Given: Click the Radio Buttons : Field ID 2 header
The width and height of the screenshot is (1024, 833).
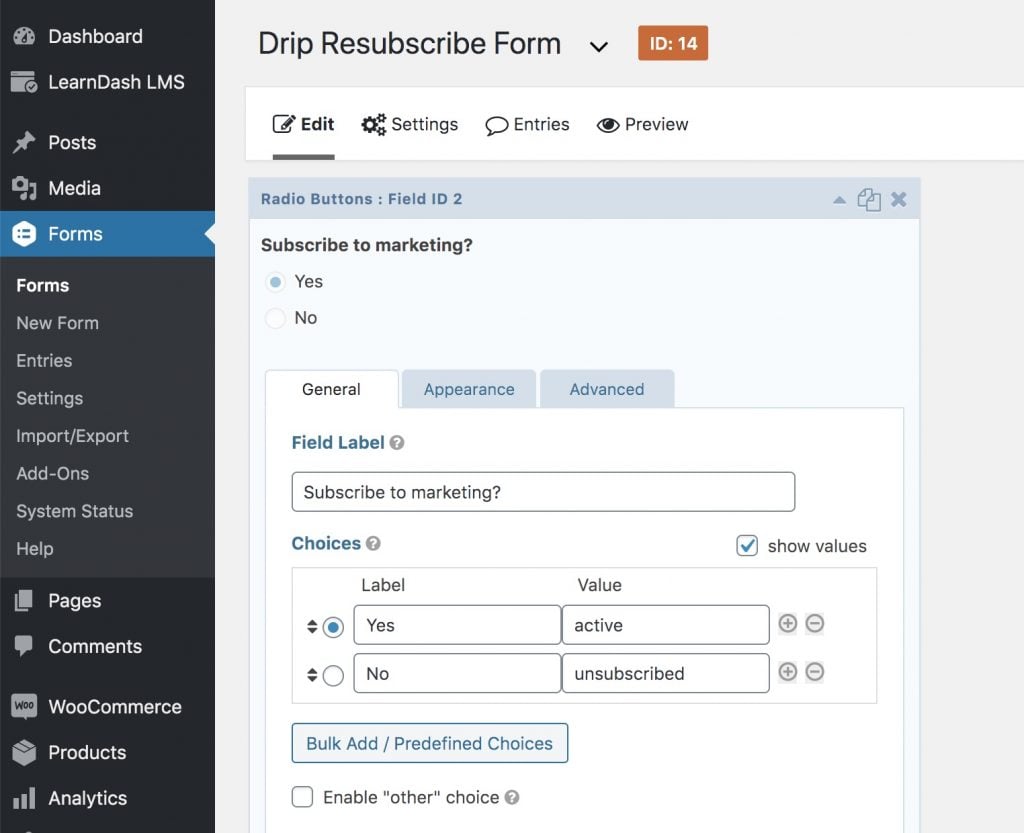Looking at the screenshot, I should [361, 199].
